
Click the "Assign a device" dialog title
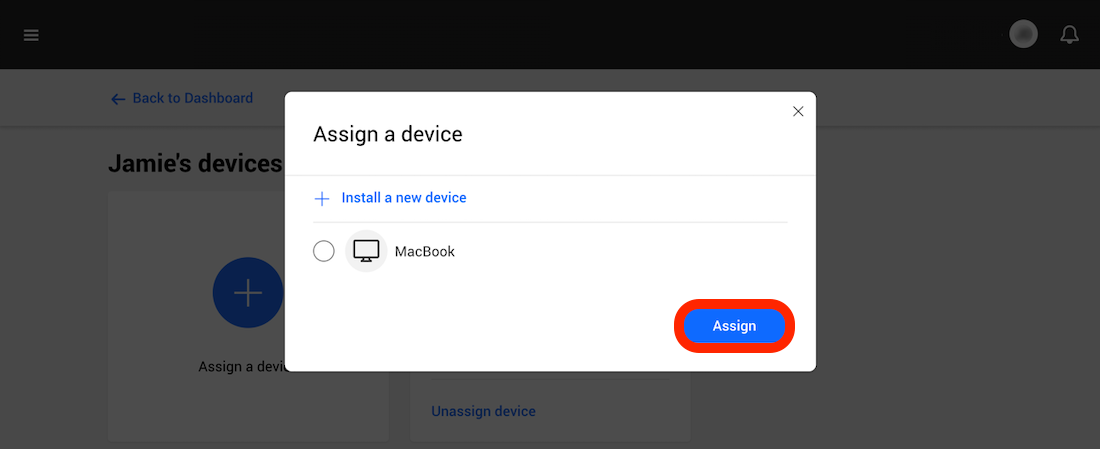[388, 134]
